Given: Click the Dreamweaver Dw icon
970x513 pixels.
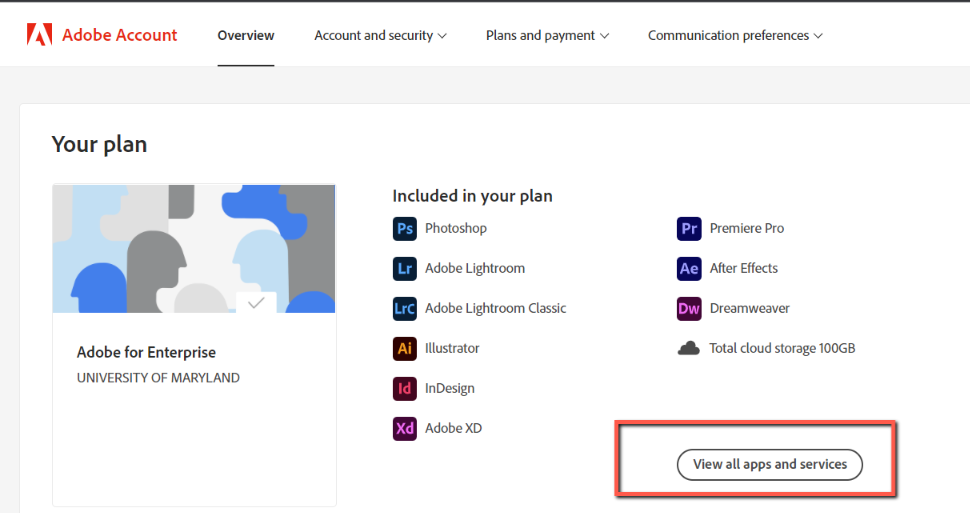Looking at the screenshot, I should coord(689,308).
